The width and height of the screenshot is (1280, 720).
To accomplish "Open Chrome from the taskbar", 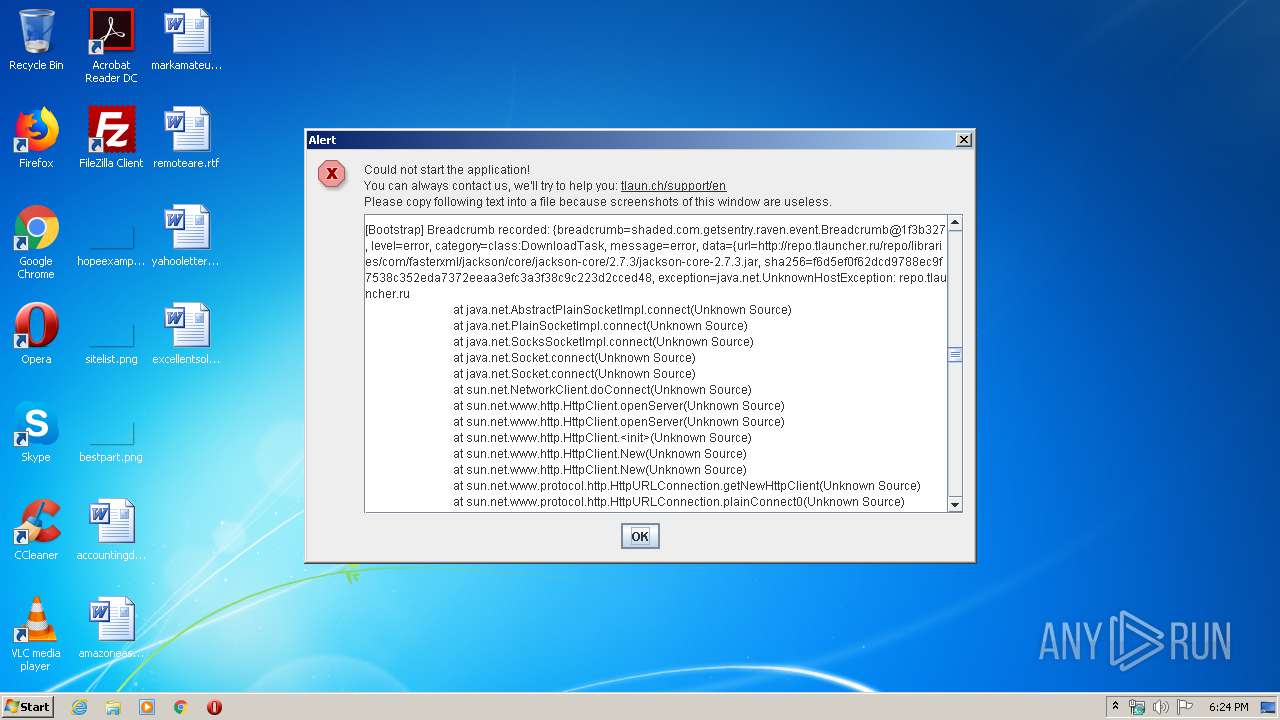I will [181, 707].
